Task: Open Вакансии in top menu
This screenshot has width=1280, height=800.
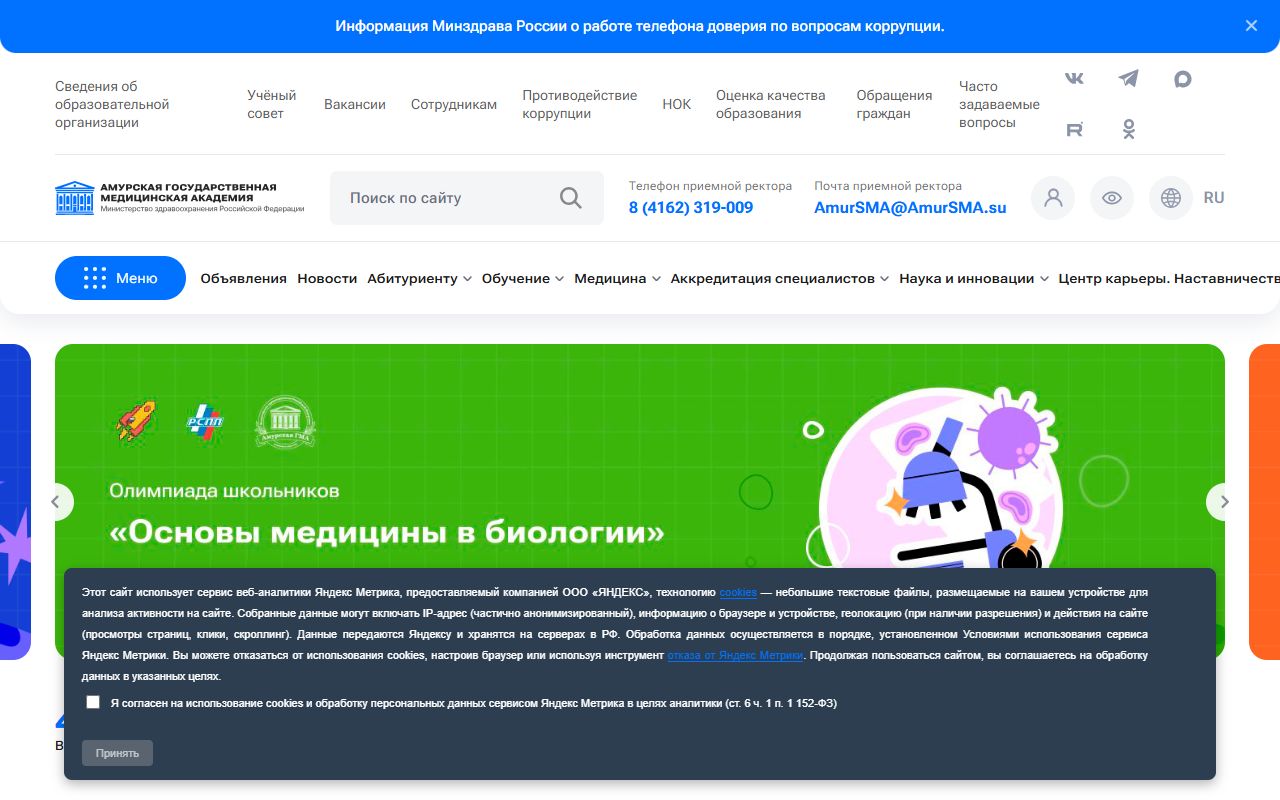Action: click(355, 104)
